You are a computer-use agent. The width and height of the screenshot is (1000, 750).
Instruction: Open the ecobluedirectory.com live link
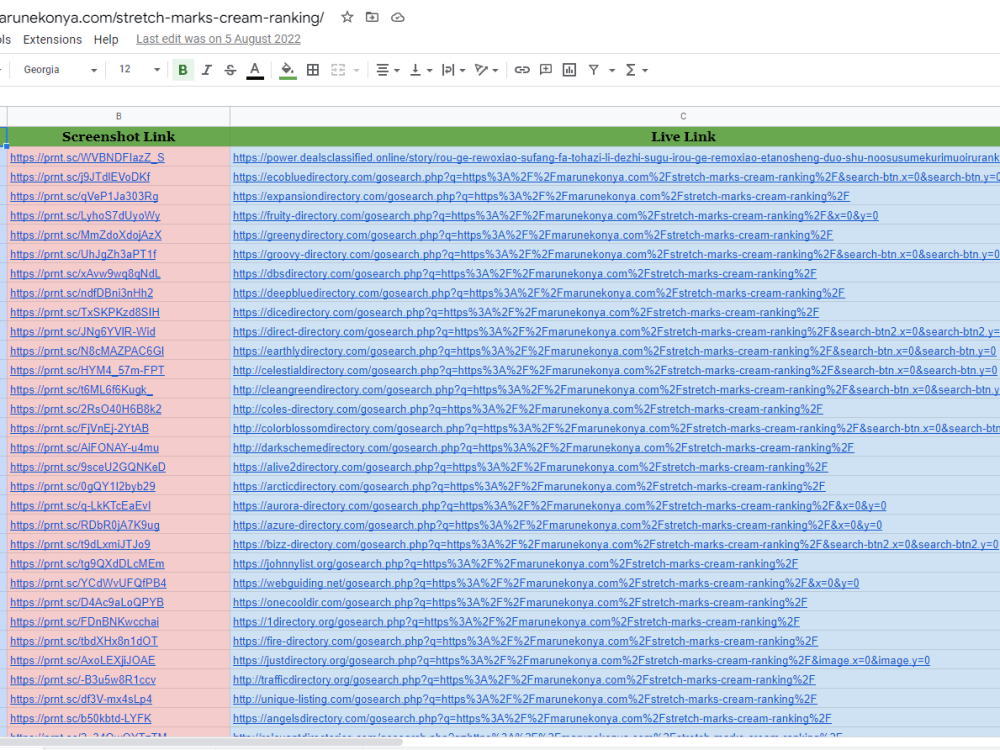pos(616,177)
